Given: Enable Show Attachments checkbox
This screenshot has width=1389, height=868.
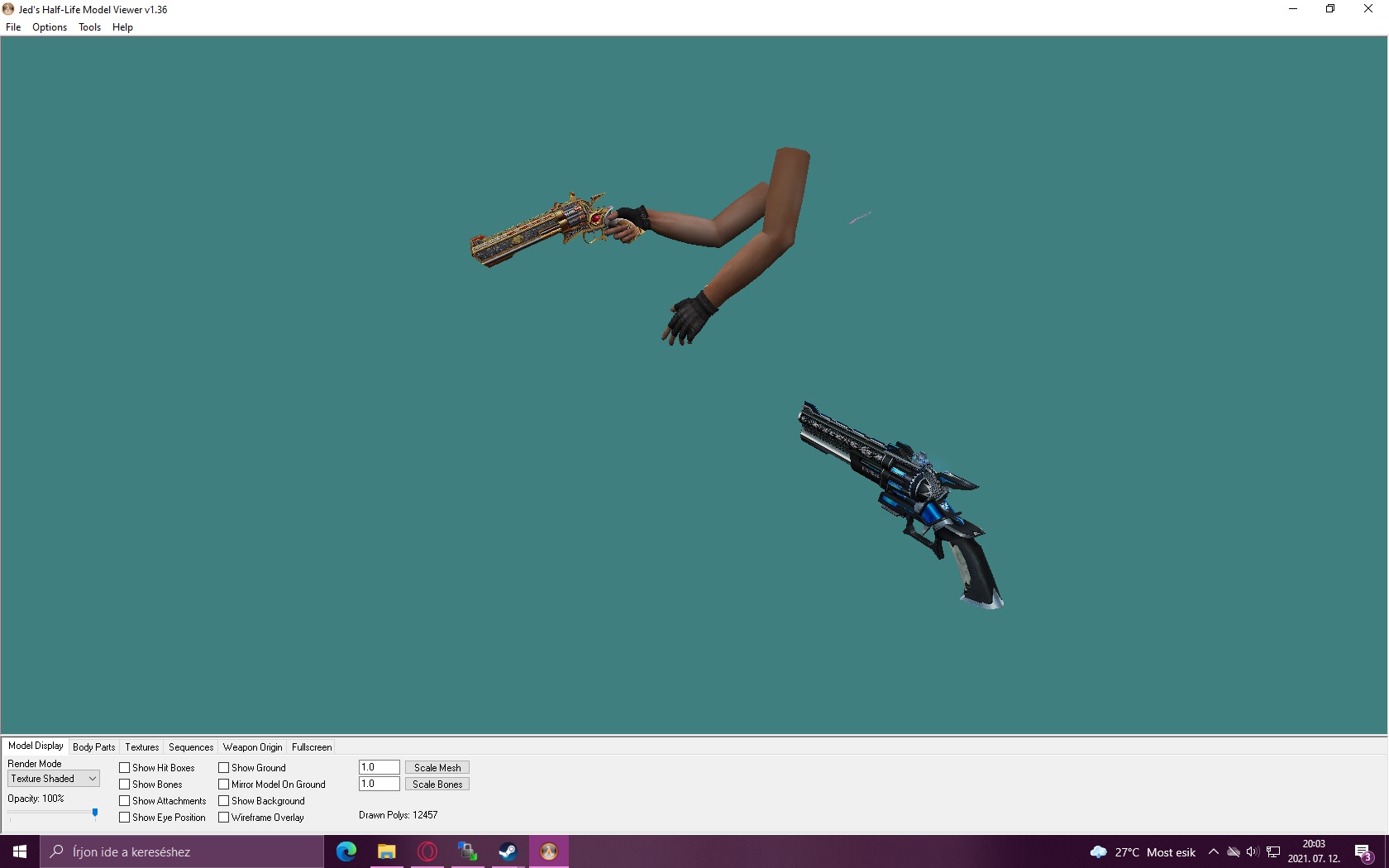Looking at the screenshot, I should [125, 801].
